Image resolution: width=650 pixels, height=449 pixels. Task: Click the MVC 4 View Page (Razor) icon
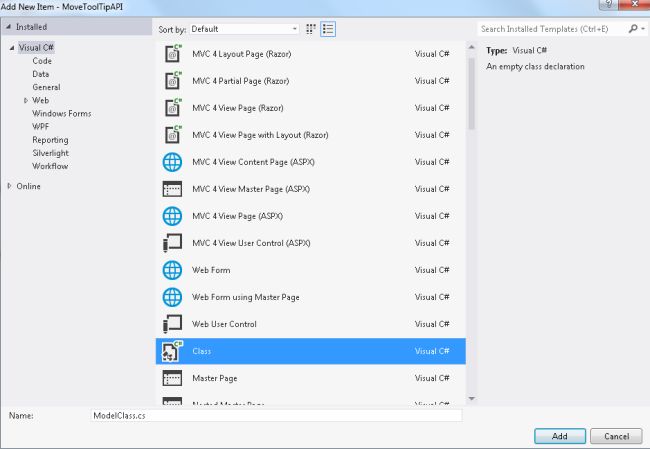click(x=172, y=107)
